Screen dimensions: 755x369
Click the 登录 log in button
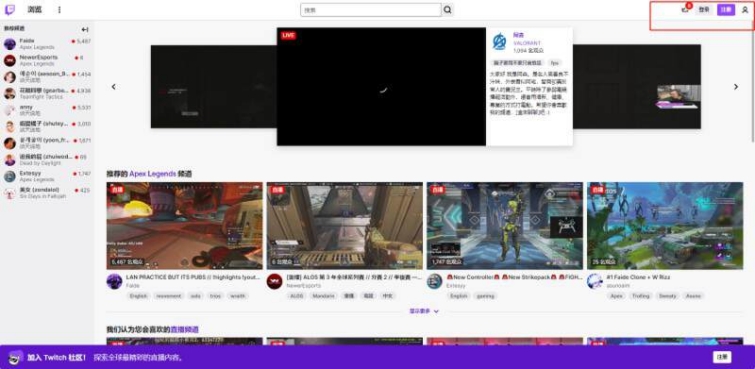(x=704, y=10)
